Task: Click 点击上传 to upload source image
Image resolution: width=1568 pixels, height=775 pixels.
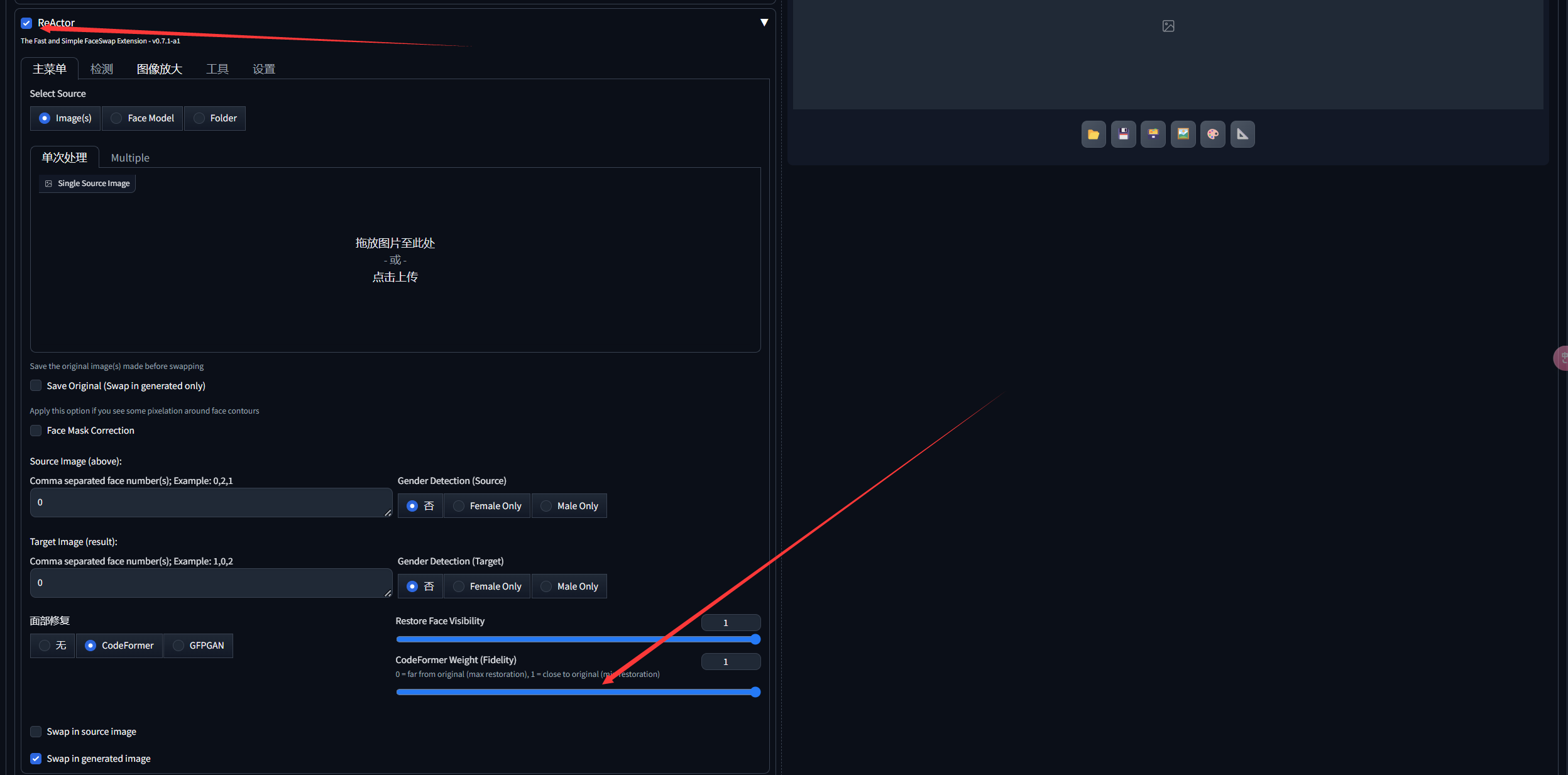Action: coord(395,277)
